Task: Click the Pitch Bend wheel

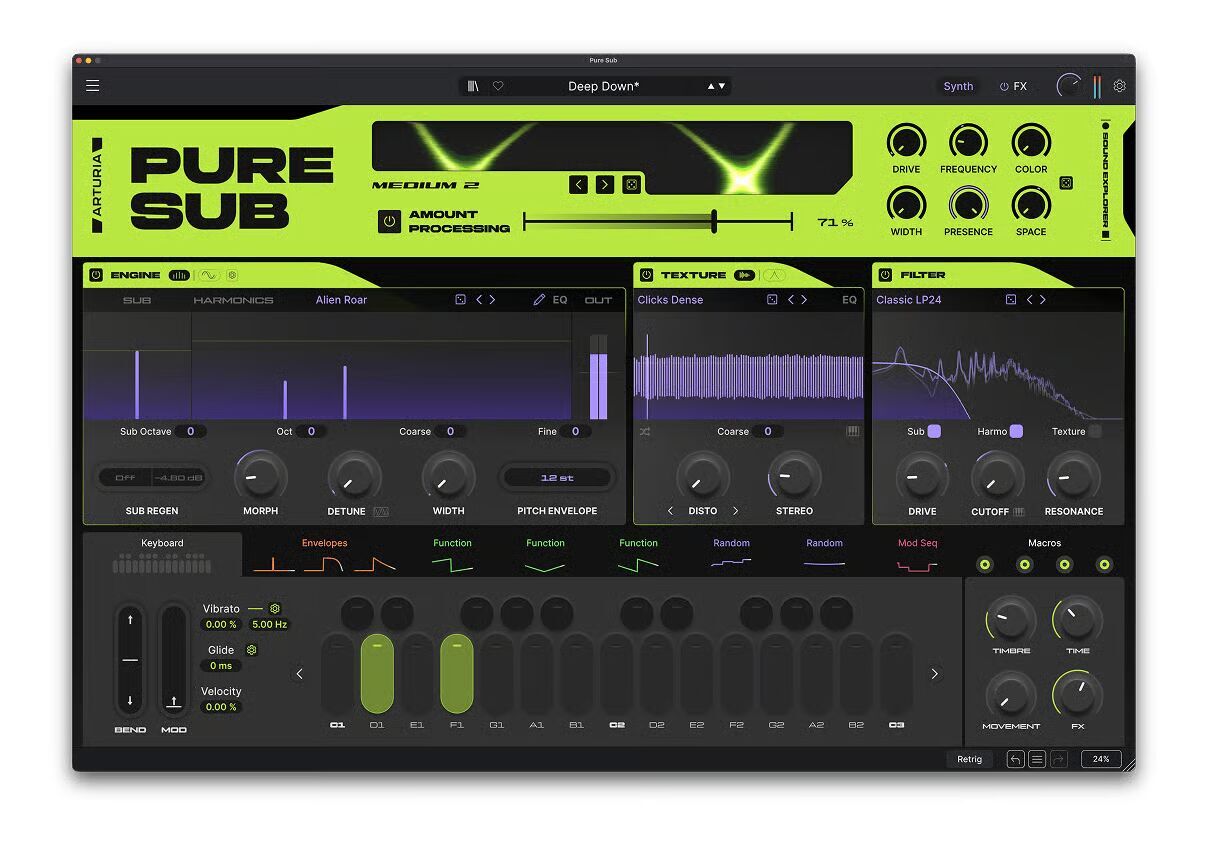Action: (130, 660)
